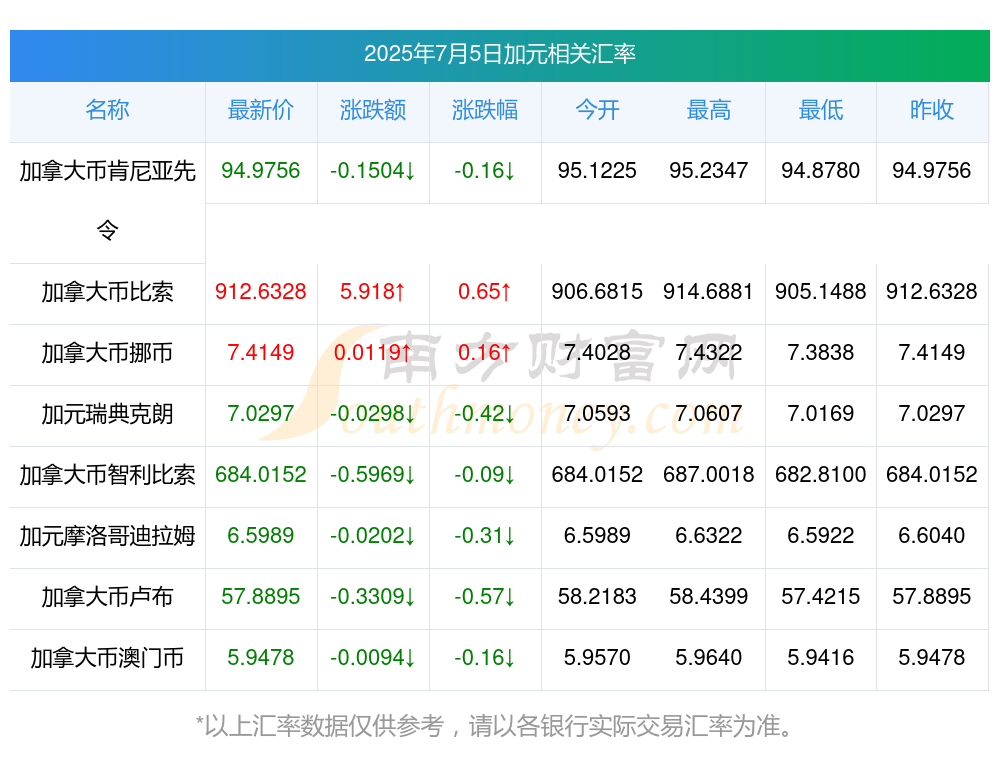Click the percentage change -0.09↓
This screenshot has height=757, width=1000.
[485, 475]
